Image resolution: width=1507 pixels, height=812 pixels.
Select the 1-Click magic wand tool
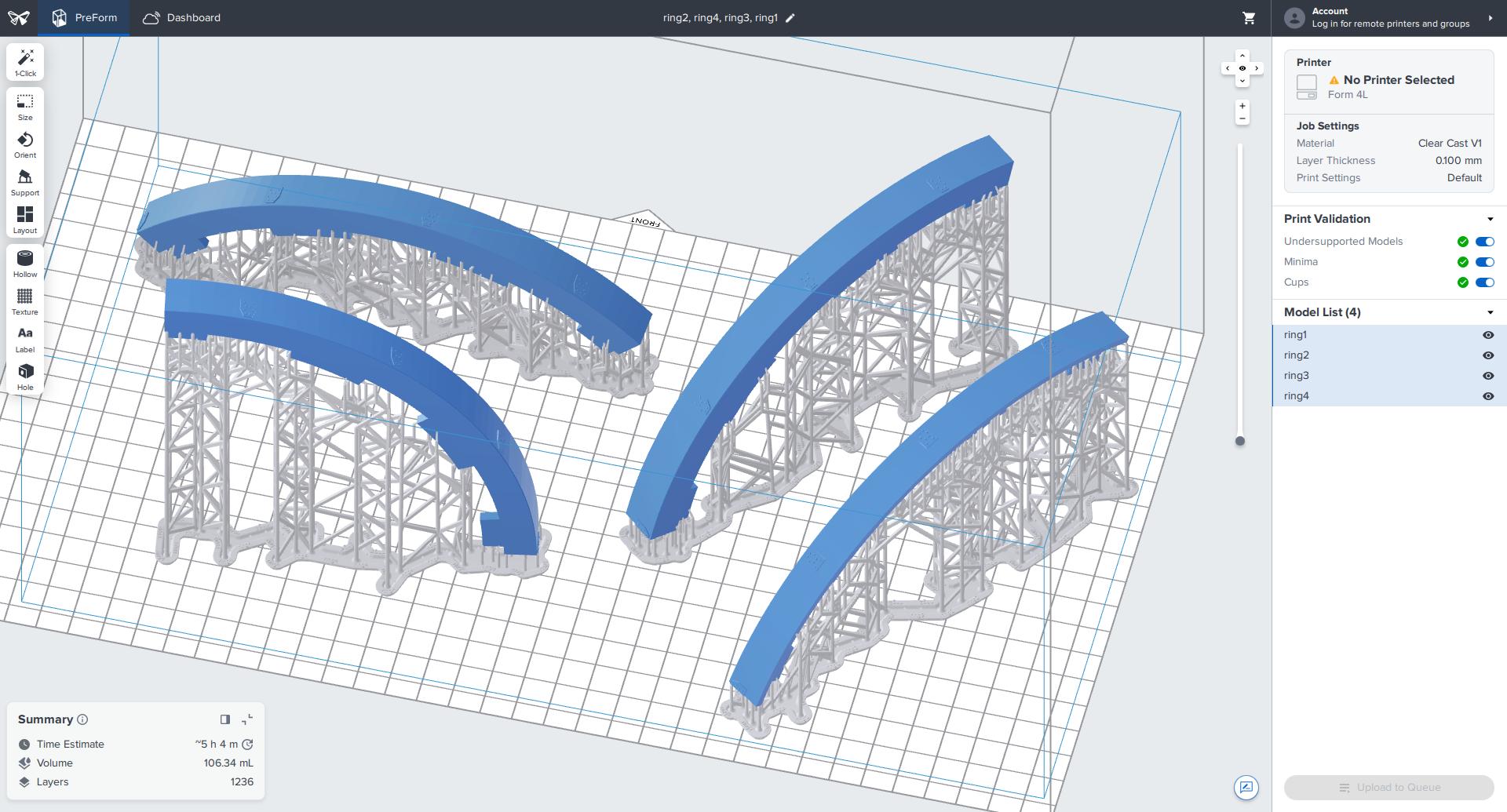25,63
